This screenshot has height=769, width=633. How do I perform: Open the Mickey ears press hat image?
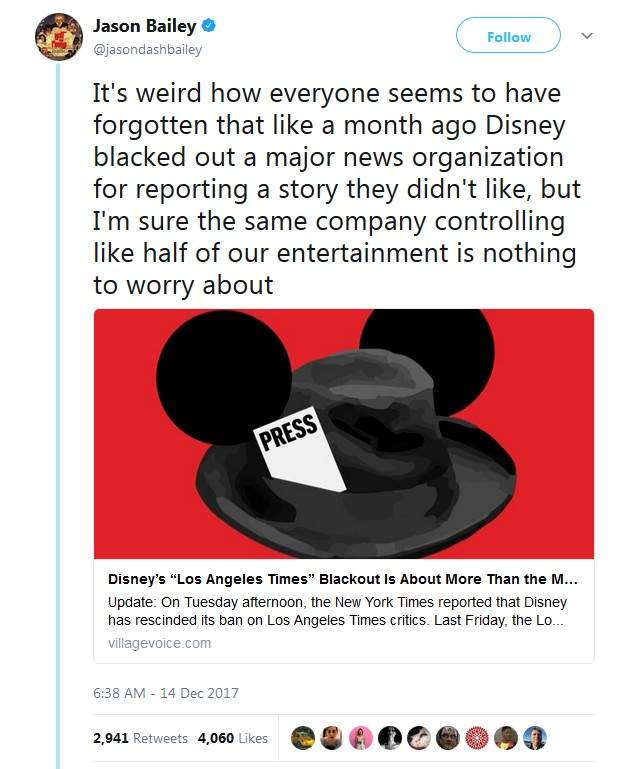[x=344, y=433]
